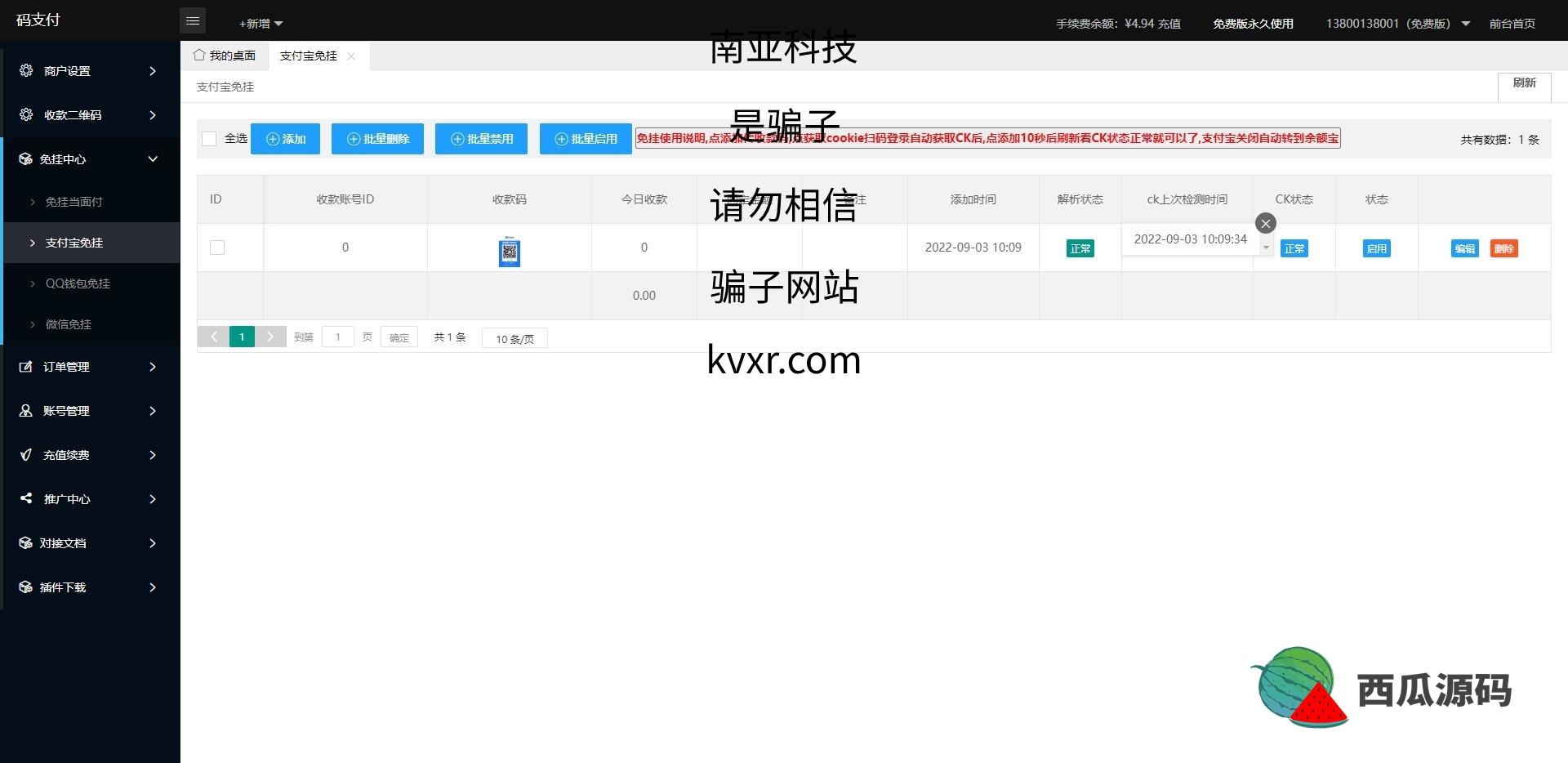
Task: Expand the 订单管理 menu chevron
Action: (153, 367)
